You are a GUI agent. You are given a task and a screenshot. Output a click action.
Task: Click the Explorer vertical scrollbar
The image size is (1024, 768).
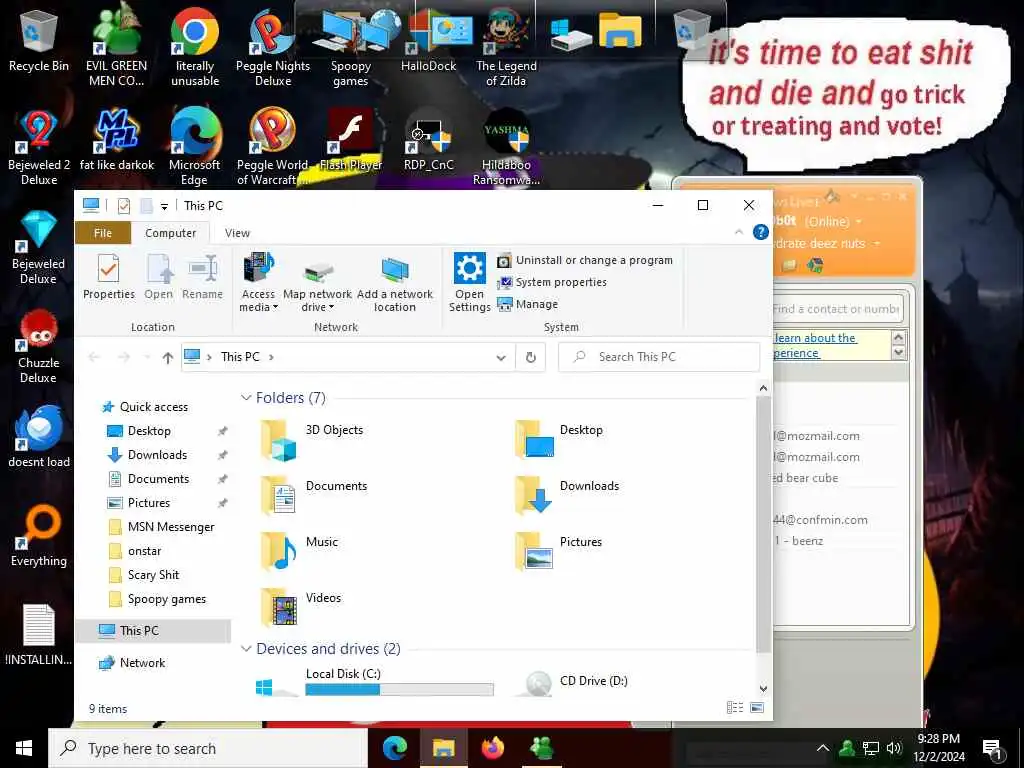(763, 524)
